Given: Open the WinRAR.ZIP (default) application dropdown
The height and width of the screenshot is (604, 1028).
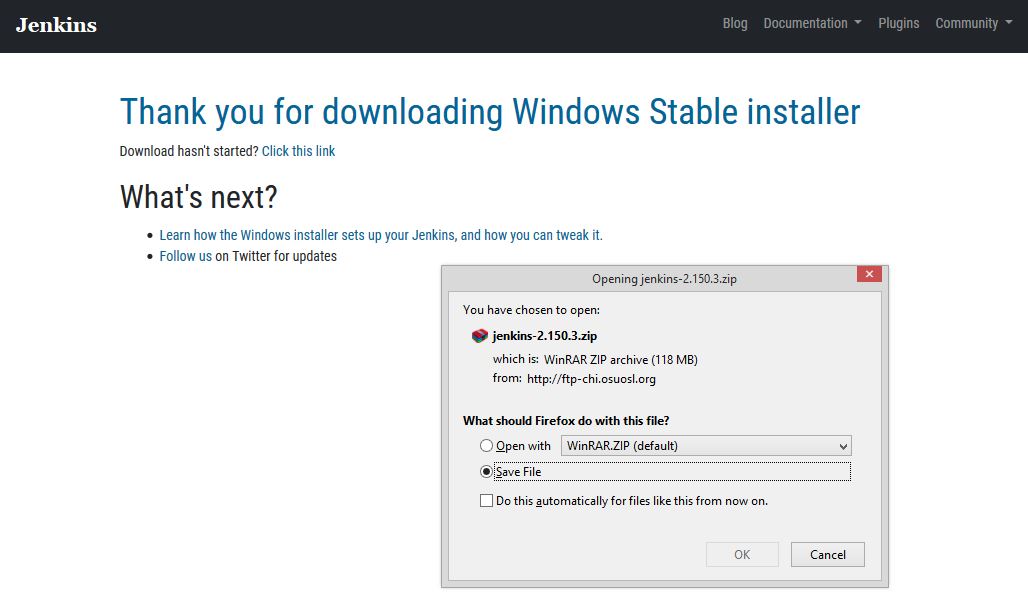Looking at the screenshot, I should tap(706, 445).
